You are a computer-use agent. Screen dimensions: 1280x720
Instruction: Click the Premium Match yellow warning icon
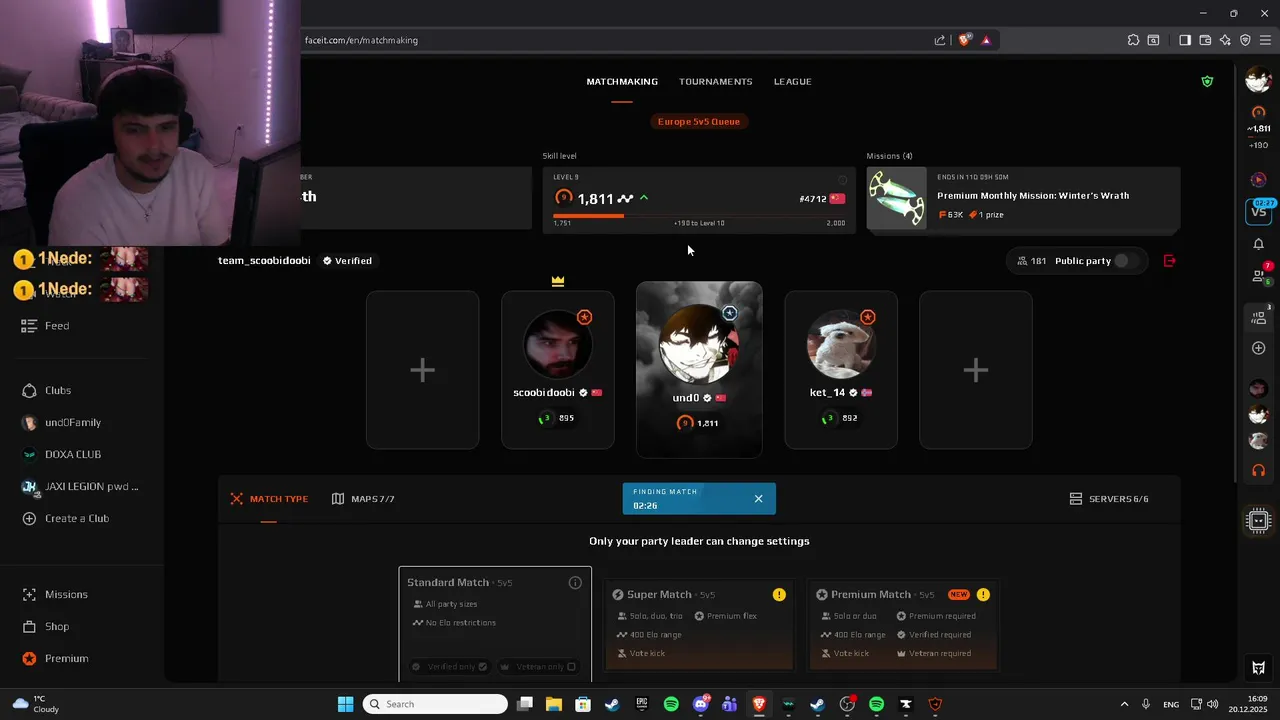pos(983,595)
